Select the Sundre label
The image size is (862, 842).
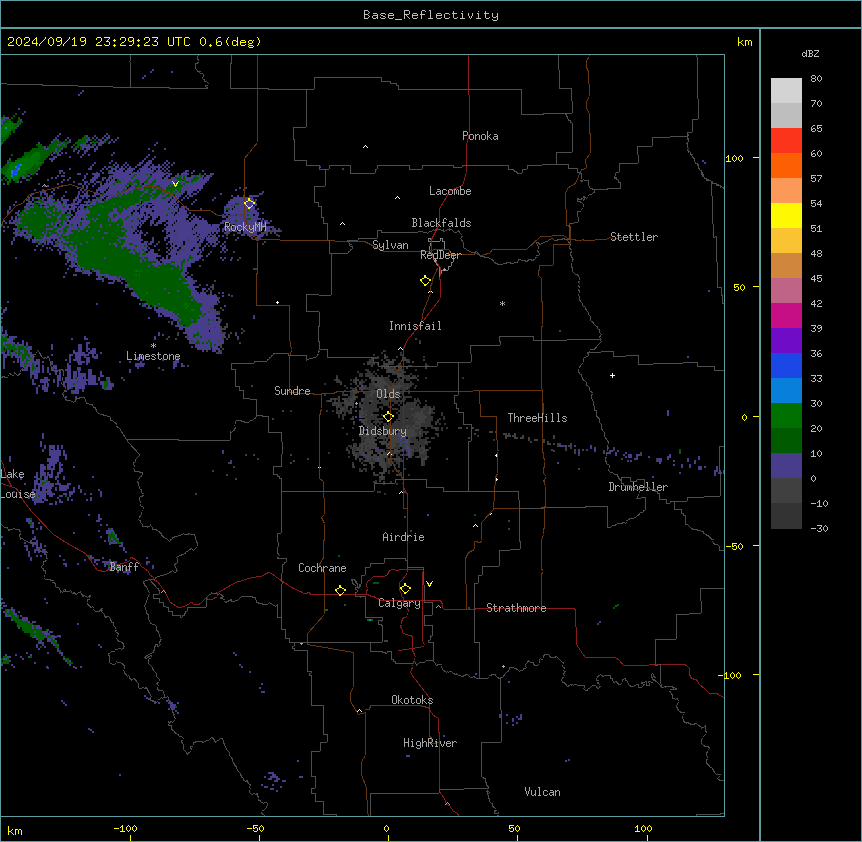292,391
